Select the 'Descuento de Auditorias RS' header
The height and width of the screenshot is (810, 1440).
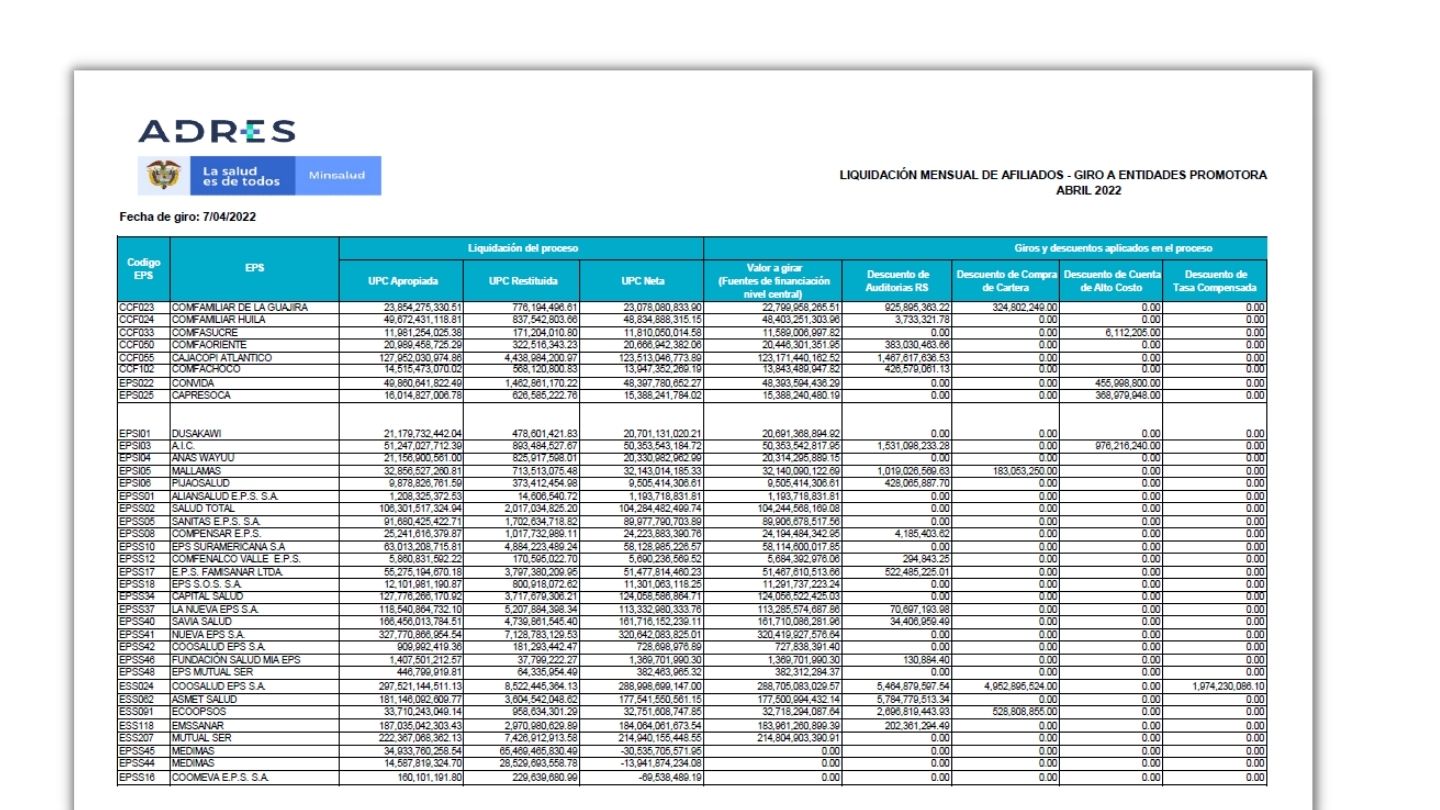898,280
